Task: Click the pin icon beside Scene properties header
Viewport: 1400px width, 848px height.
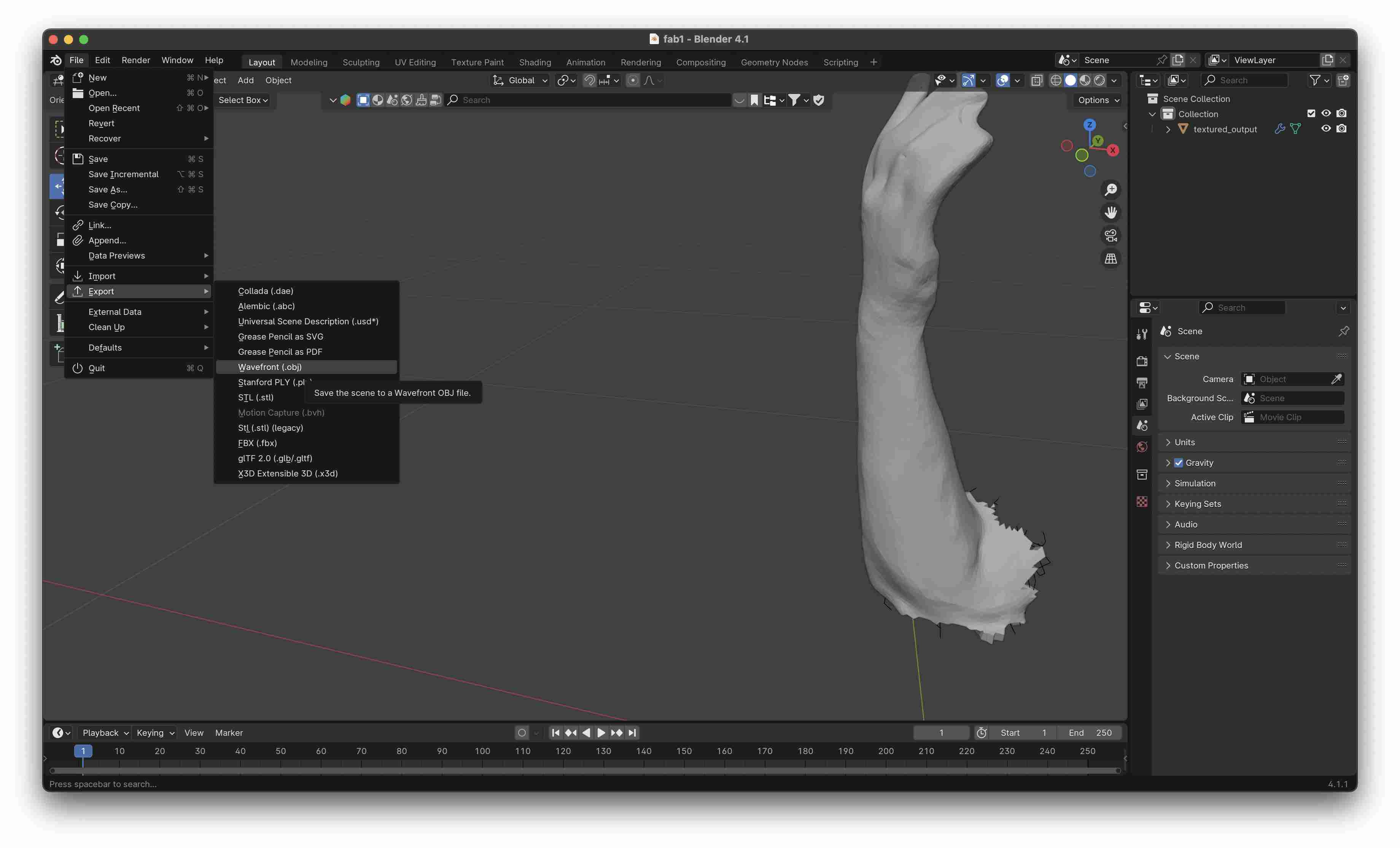Action: tap(1344, 331)
